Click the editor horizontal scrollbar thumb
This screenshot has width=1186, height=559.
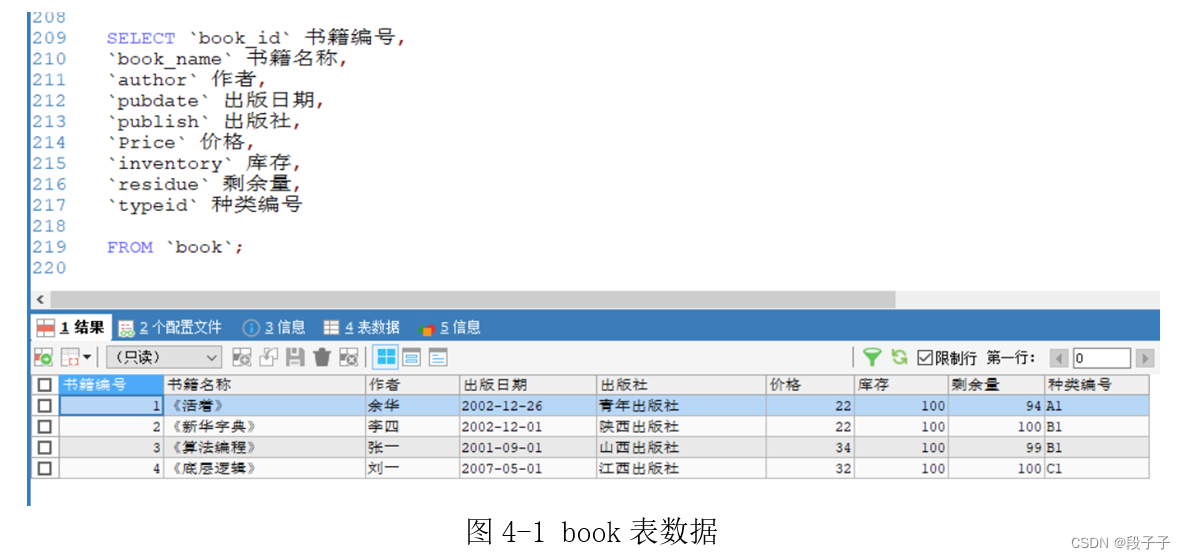[472, 300]
